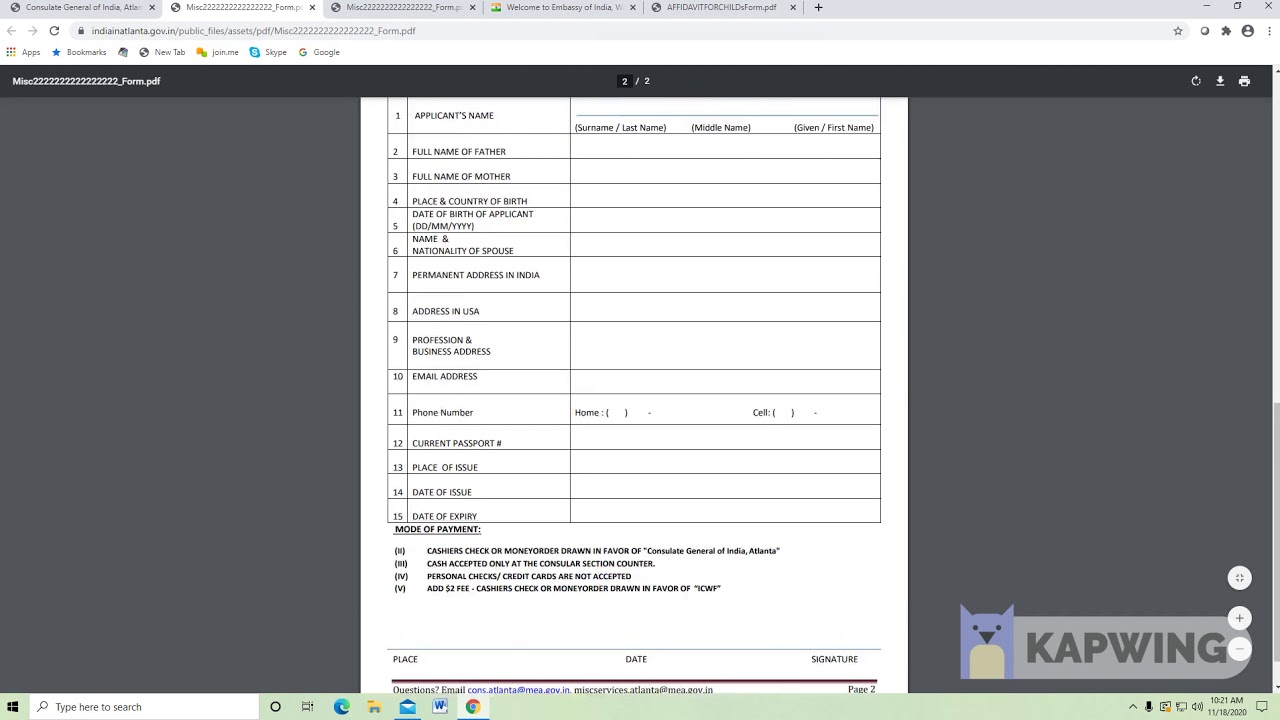The image size is (1280, 720).
Task: Click the DATE OF ISSUE row label
Action: pyautogui.click(x=442, y=492)
